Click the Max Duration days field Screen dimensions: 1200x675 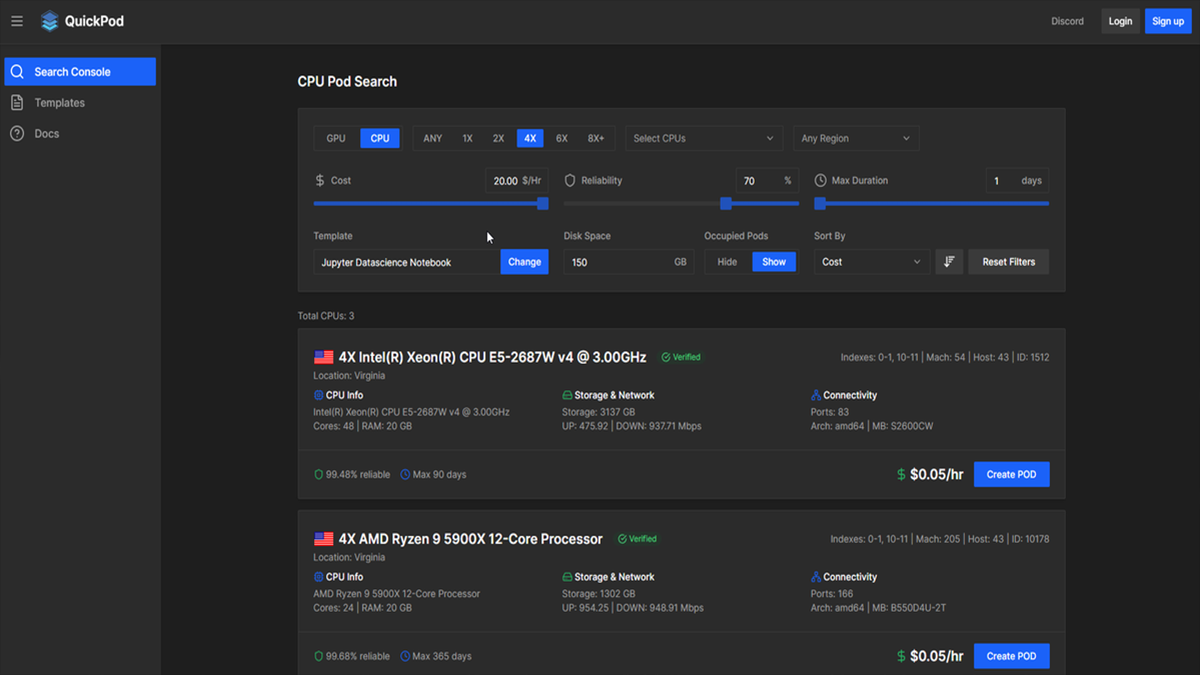(1017, 181)
